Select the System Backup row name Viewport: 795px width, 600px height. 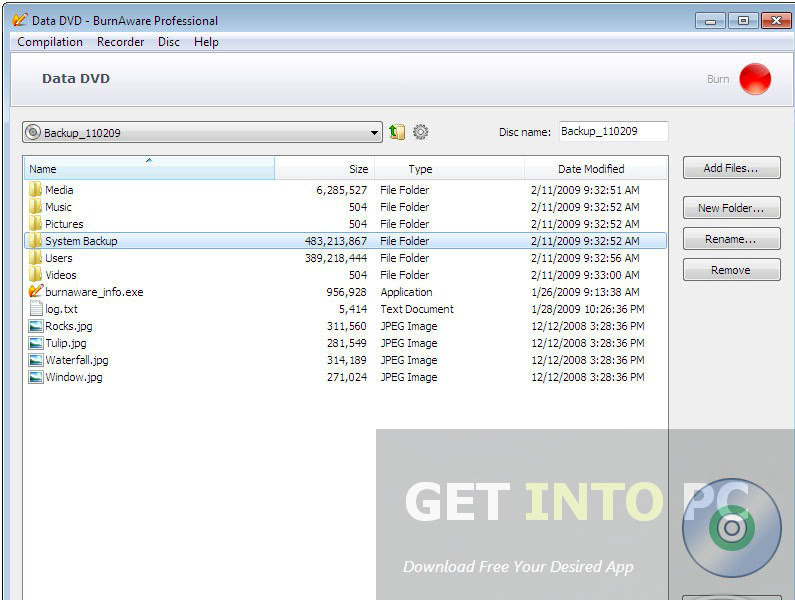coord(81,241)
